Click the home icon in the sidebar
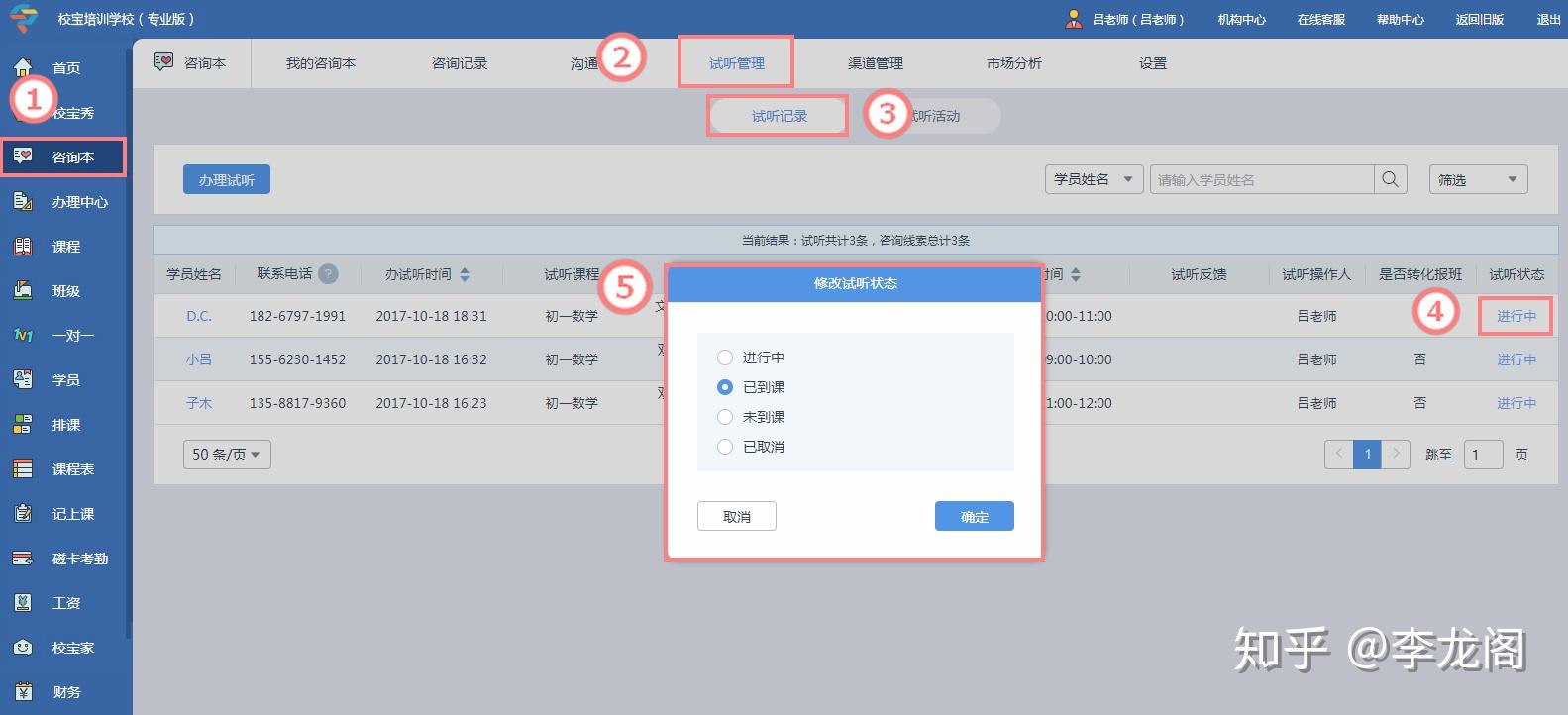This screenshot has width=1568, height=715. pos(23,67)
